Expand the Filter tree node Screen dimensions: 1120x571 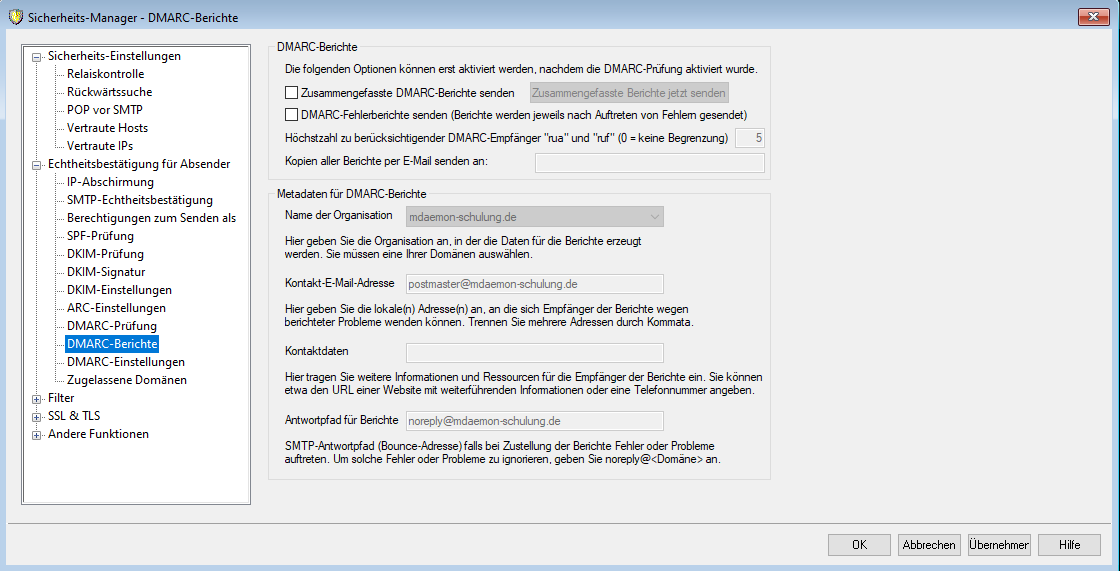pos(38,399)
